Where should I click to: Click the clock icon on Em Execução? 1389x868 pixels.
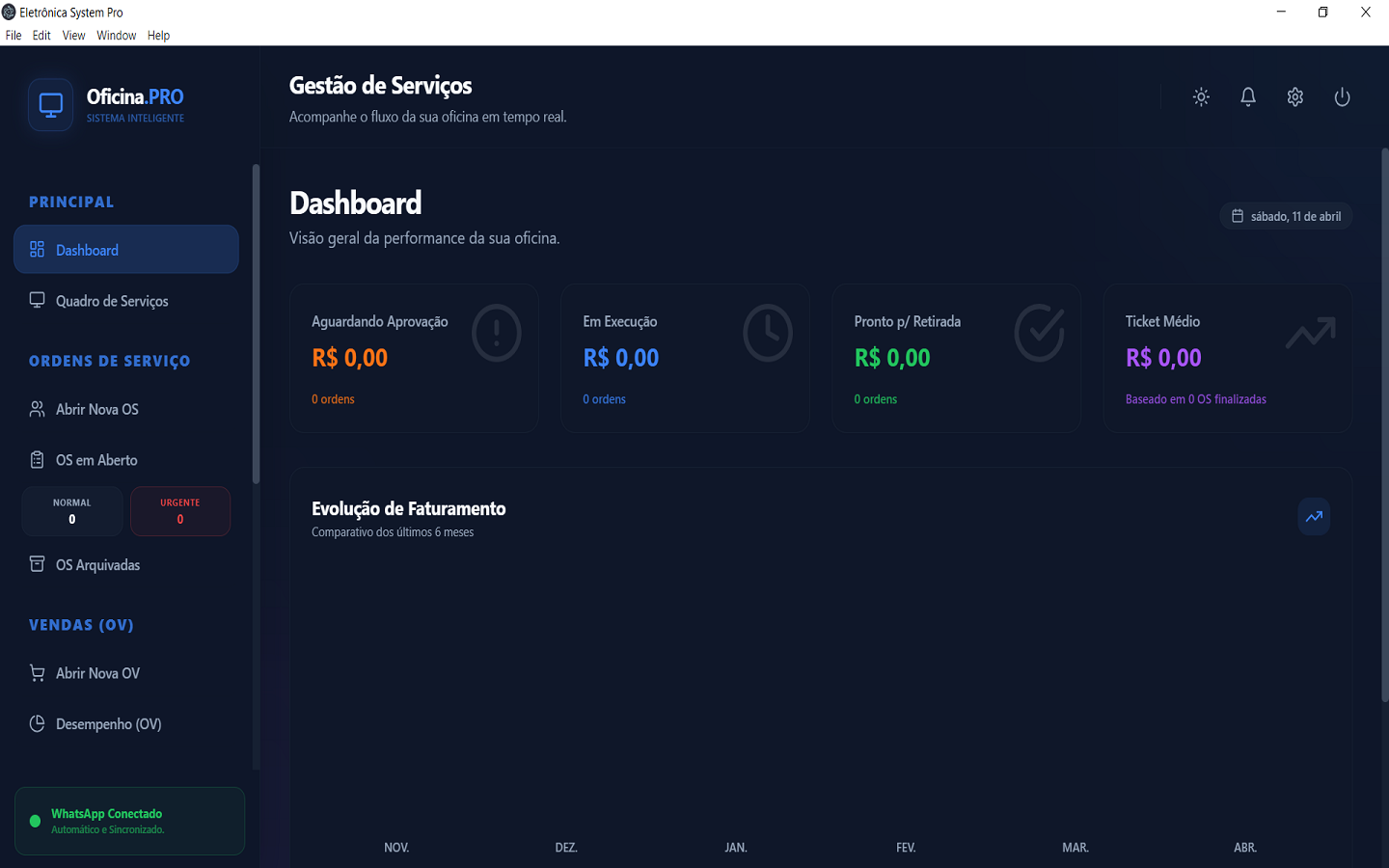768,333
